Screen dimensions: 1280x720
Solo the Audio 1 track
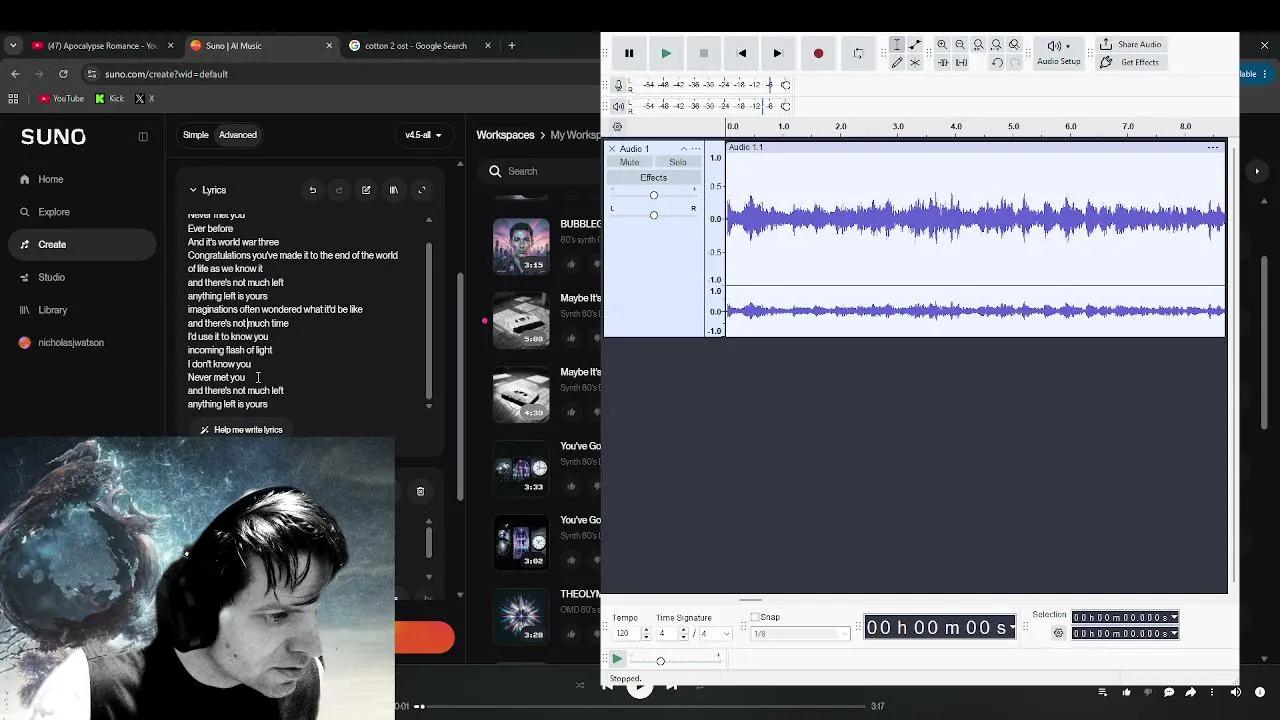[678, 162]
